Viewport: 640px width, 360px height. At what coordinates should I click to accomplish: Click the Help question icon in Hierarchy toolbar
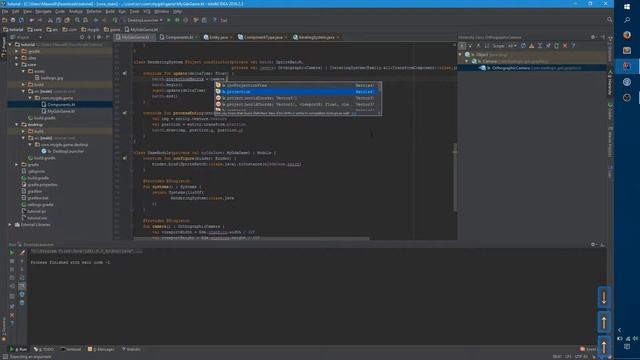[573, 46]
